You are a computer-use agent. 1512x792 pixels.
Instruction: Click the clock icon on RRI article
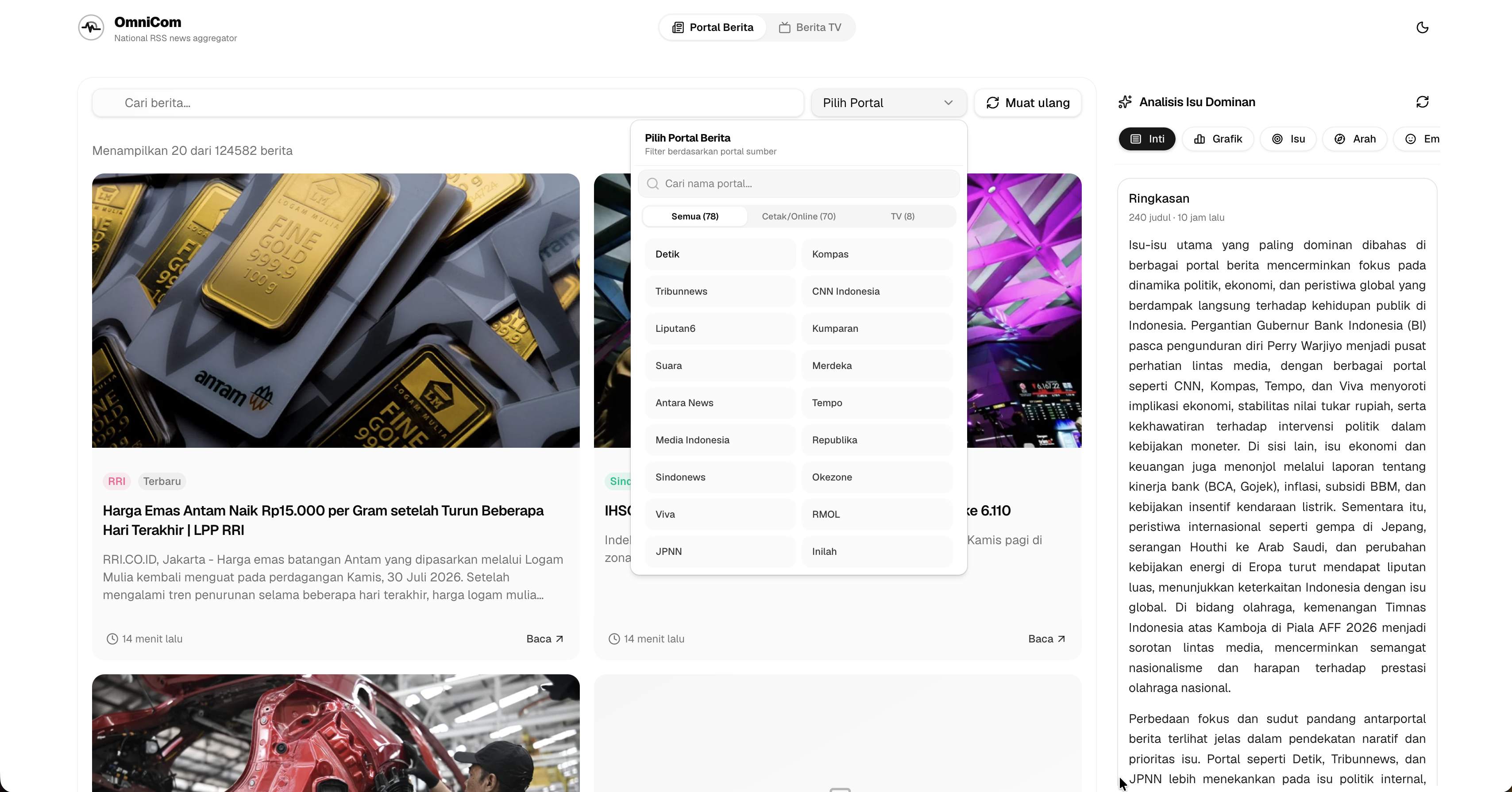(112, 639)
